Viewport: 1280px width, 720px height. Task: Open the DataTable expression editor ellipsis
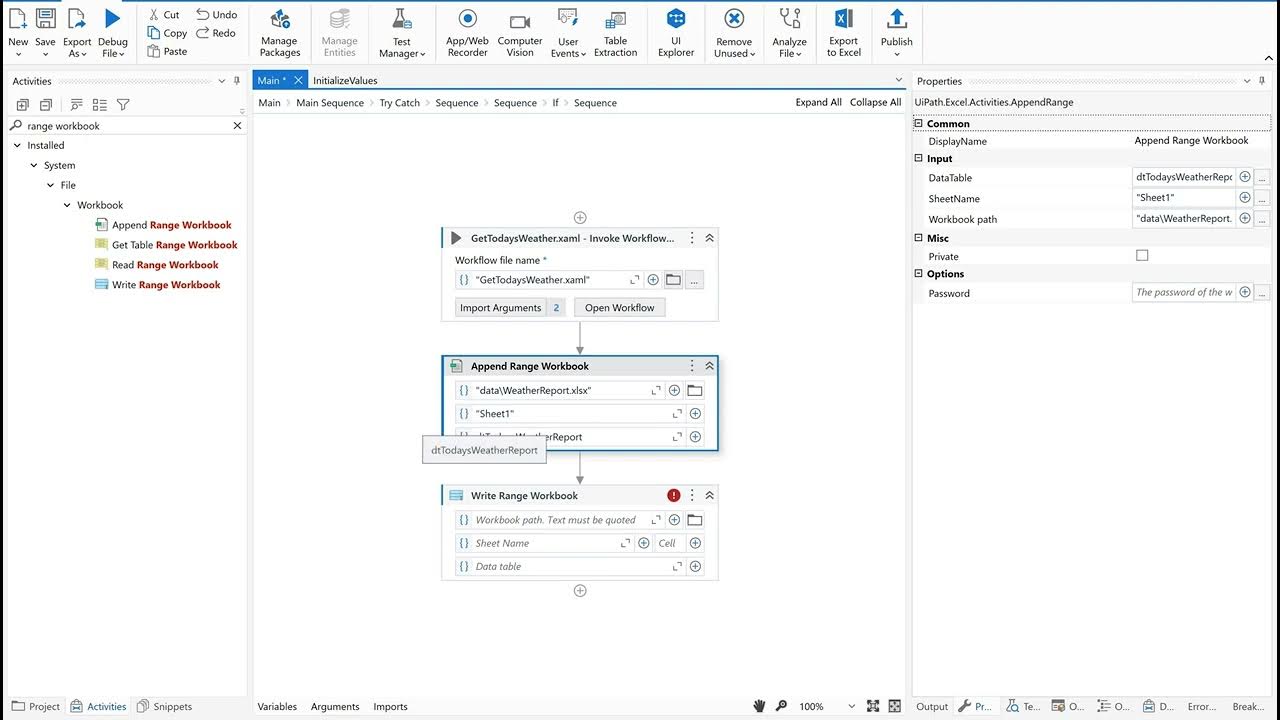[x=1262, y=178]
